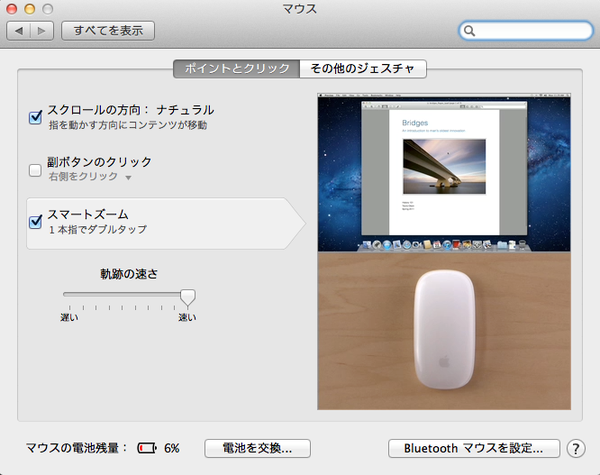The image size is (600, 475).
Task: Click the back arrow navigation button
Action: point(18,31)
